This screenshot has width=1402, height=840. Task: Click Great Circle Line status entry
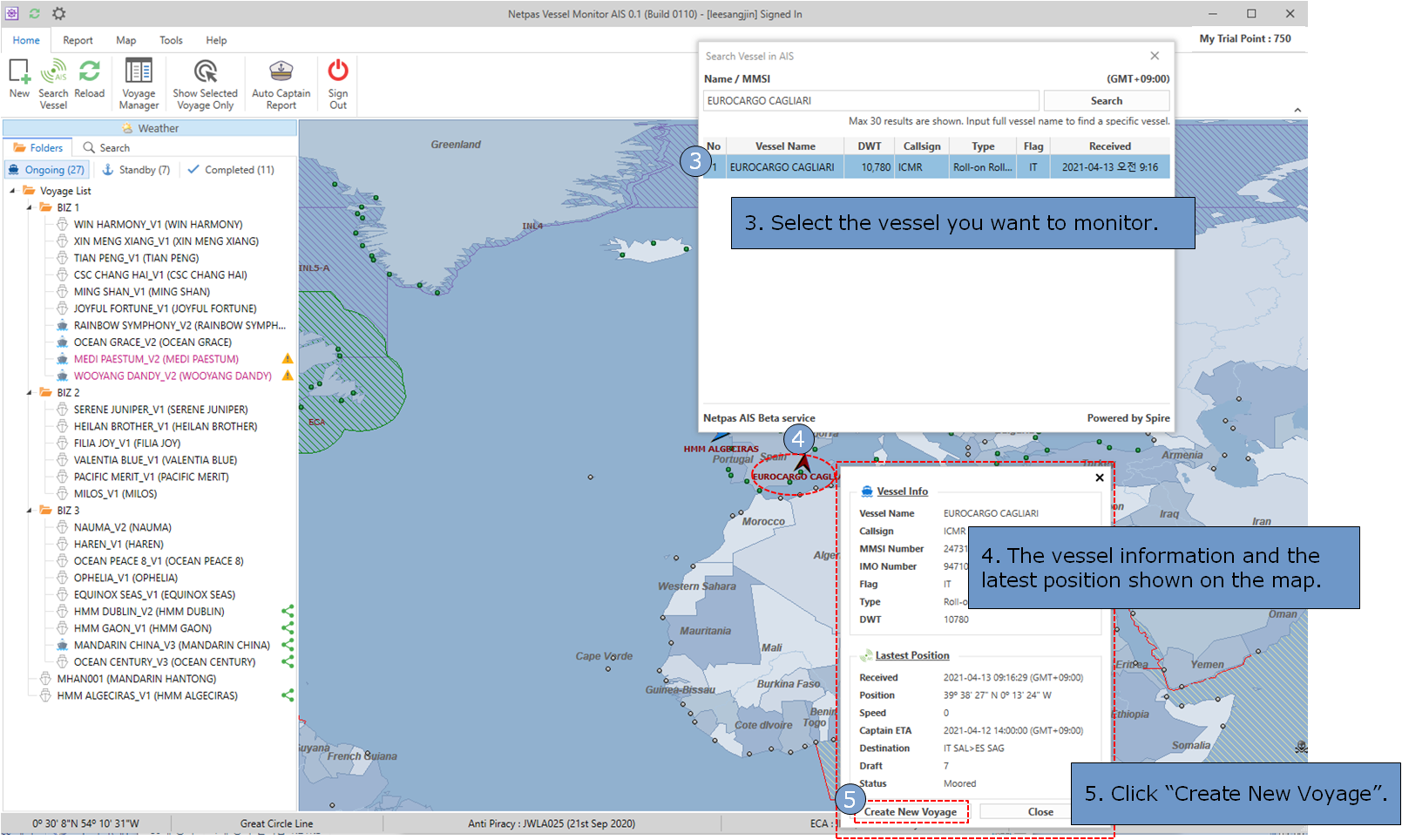(x=276, y=823)
